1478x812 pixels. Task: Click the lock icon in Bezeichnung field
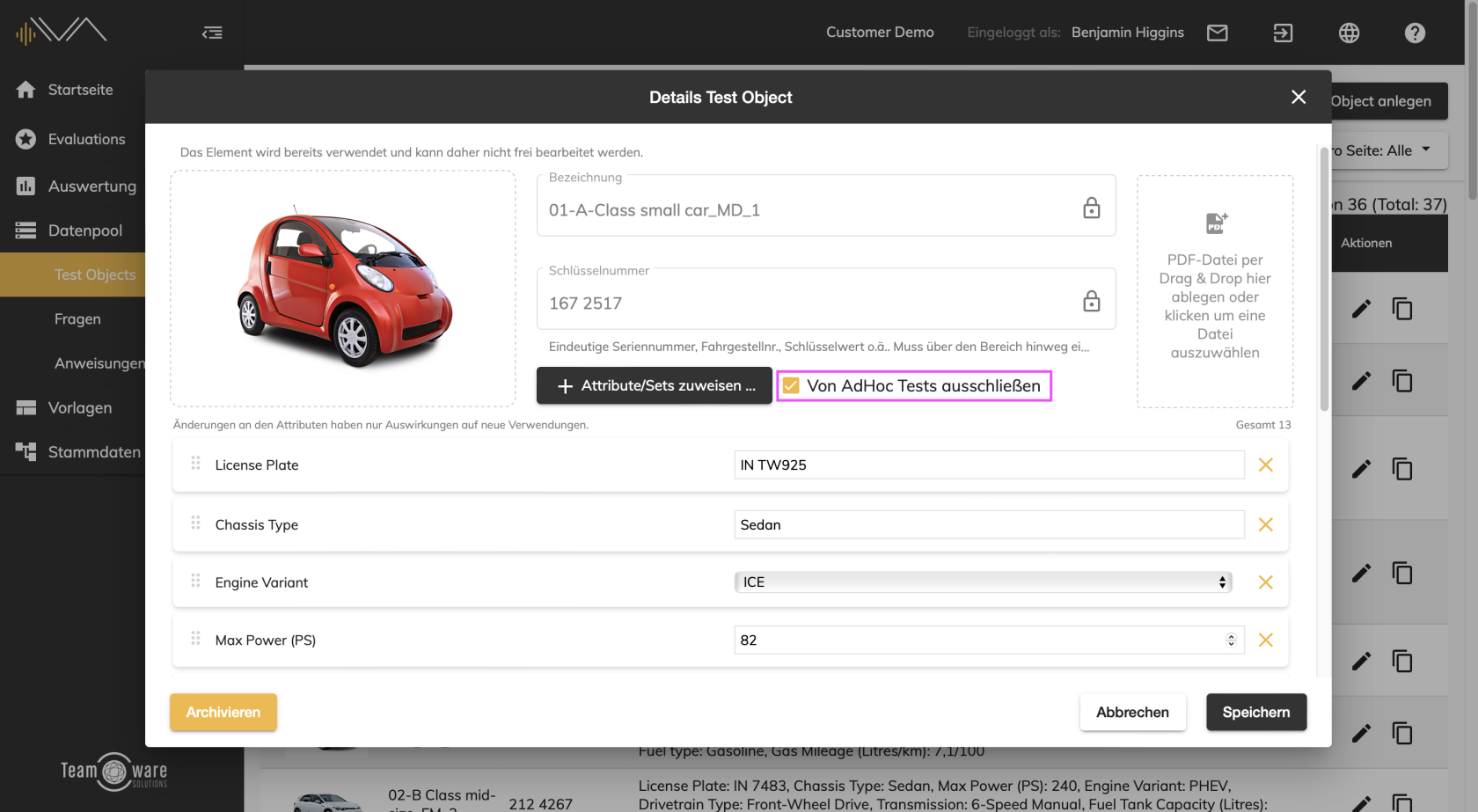tap(1092, 208)
